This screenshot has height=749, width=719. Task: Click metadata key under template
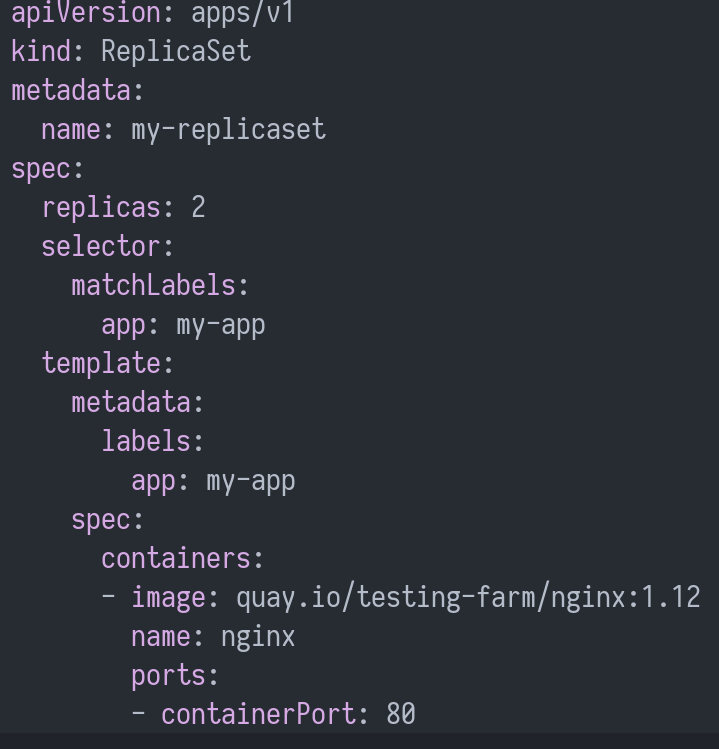click(131, 402)
